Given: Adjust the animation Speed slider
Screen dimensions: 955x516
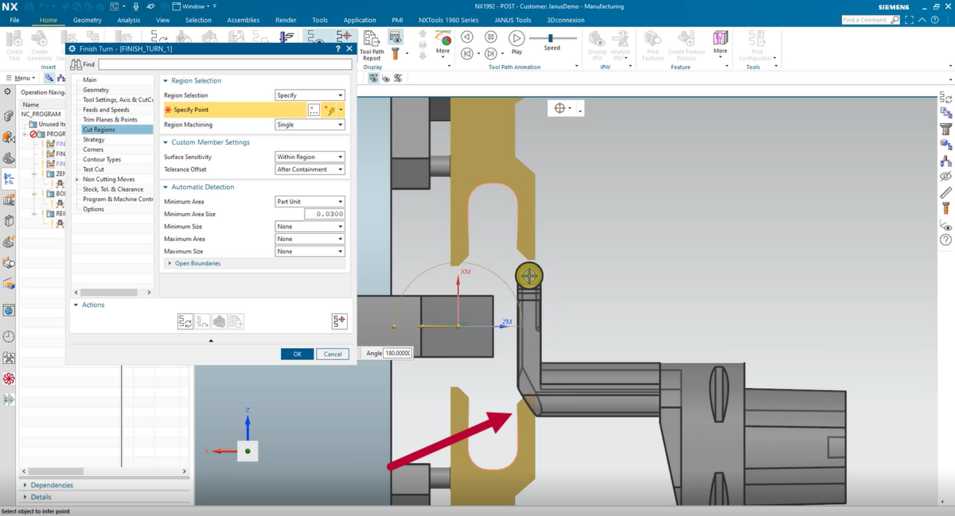Looking at the screenshot, I should click(550, 38).
